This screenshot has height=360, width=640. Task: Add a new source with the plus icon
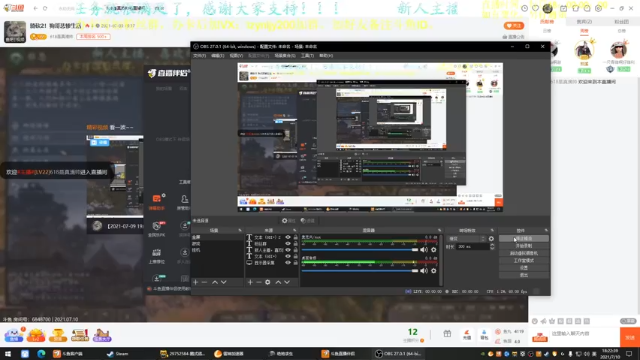250,282
